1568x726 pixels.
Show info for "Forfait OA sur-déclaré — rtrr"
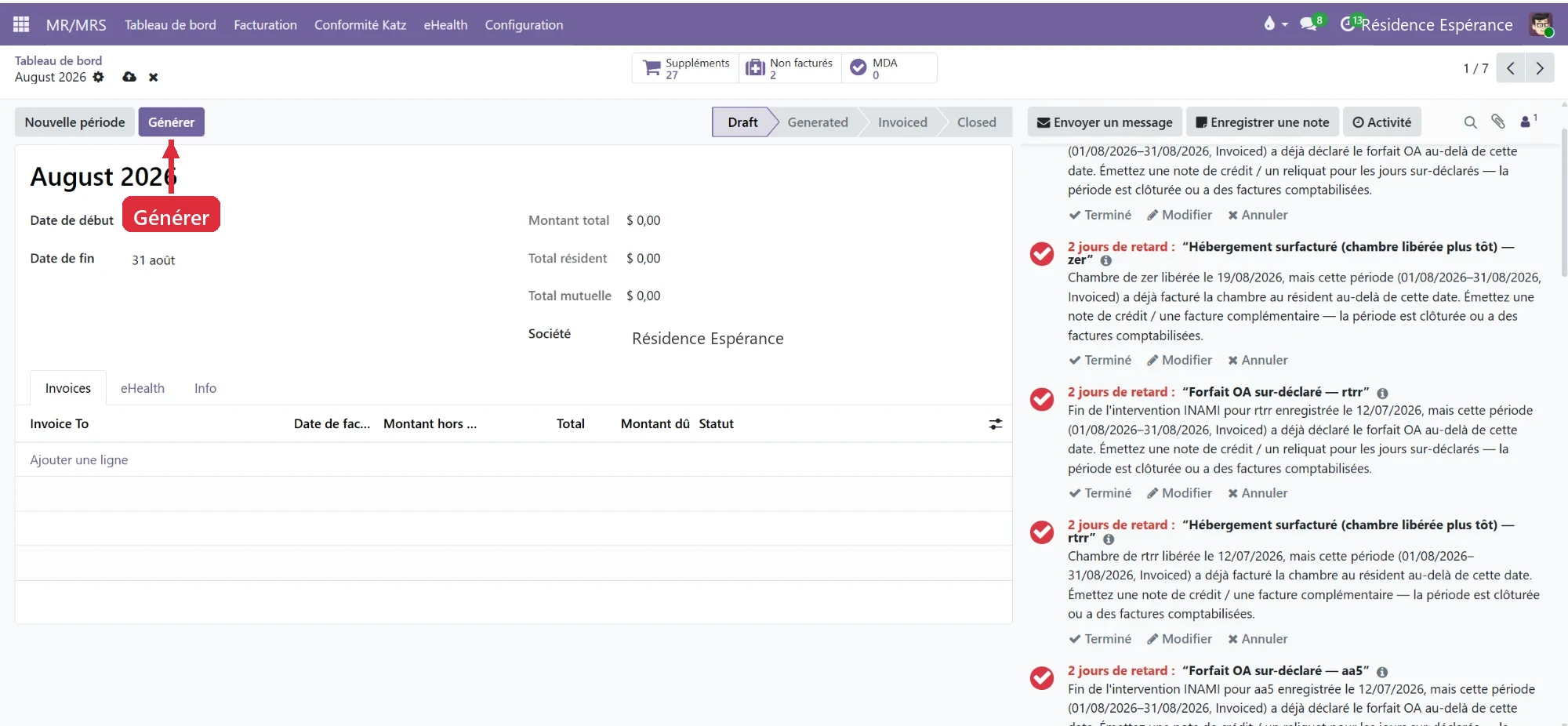point(1382,393)
